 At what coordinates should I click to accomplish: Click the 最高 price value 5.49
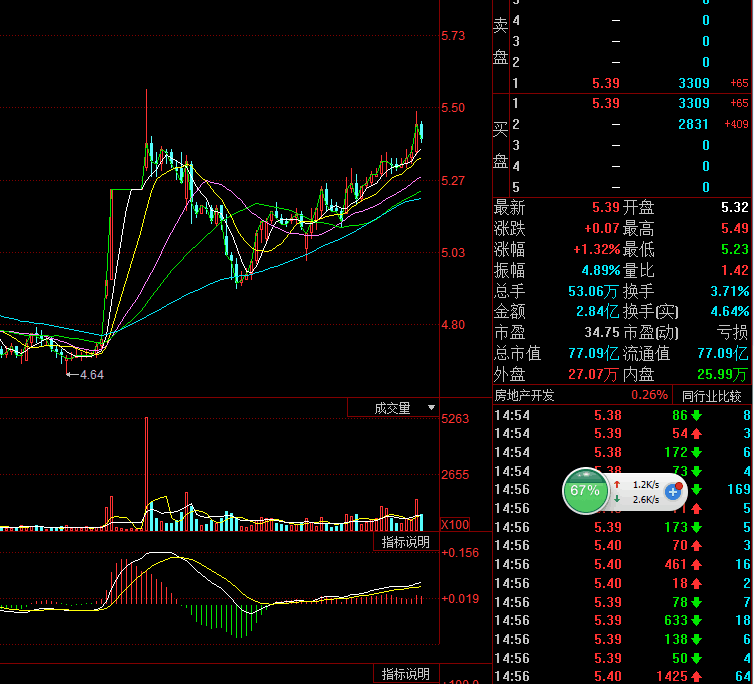point(735,228)
